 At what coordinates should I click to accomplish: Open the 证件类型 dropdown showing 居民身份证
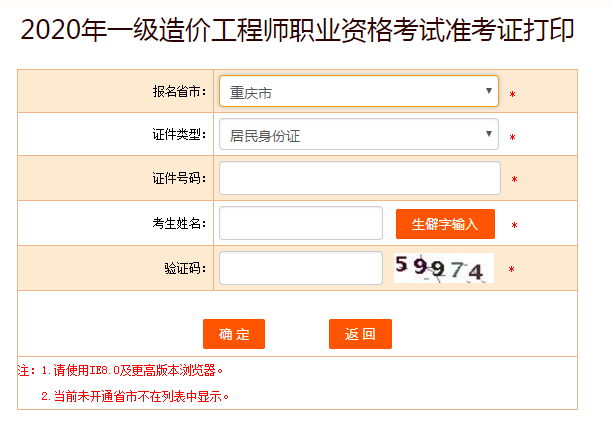pyautogui.click(x=350, y=135)
